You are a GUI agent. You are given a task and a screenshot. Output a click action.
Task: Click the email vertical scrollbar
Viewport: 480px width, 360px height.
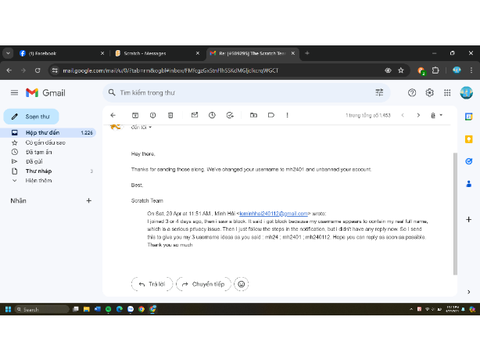click(455, 213)
